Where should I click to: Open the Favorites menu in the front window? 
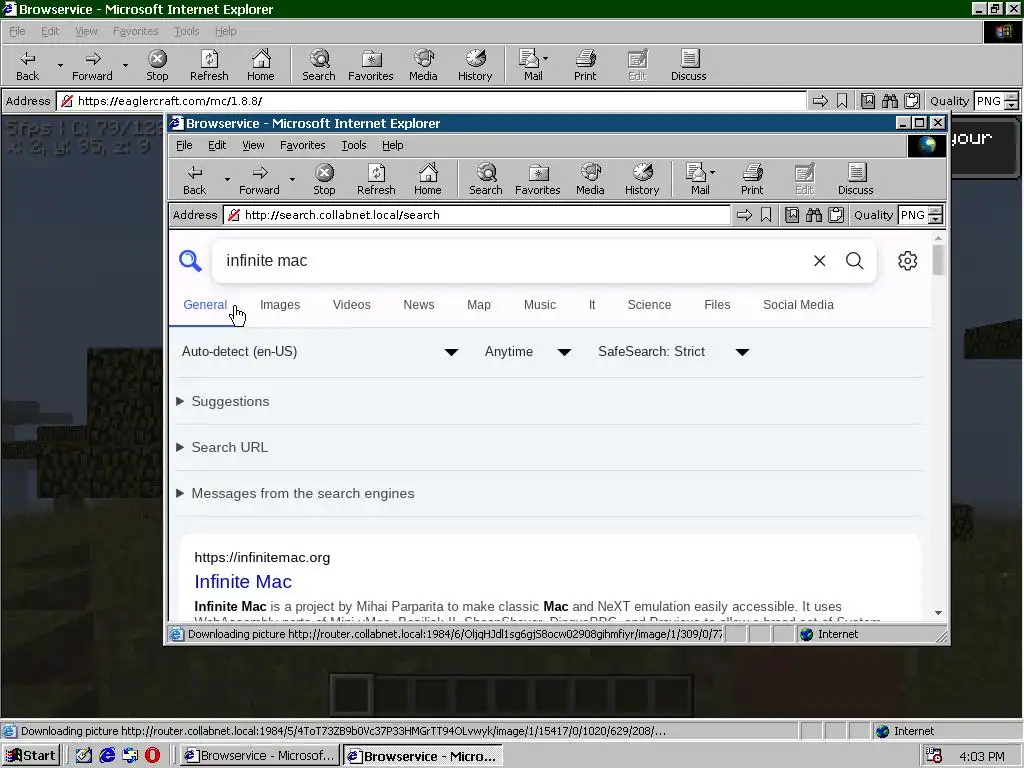click(302, 145)
